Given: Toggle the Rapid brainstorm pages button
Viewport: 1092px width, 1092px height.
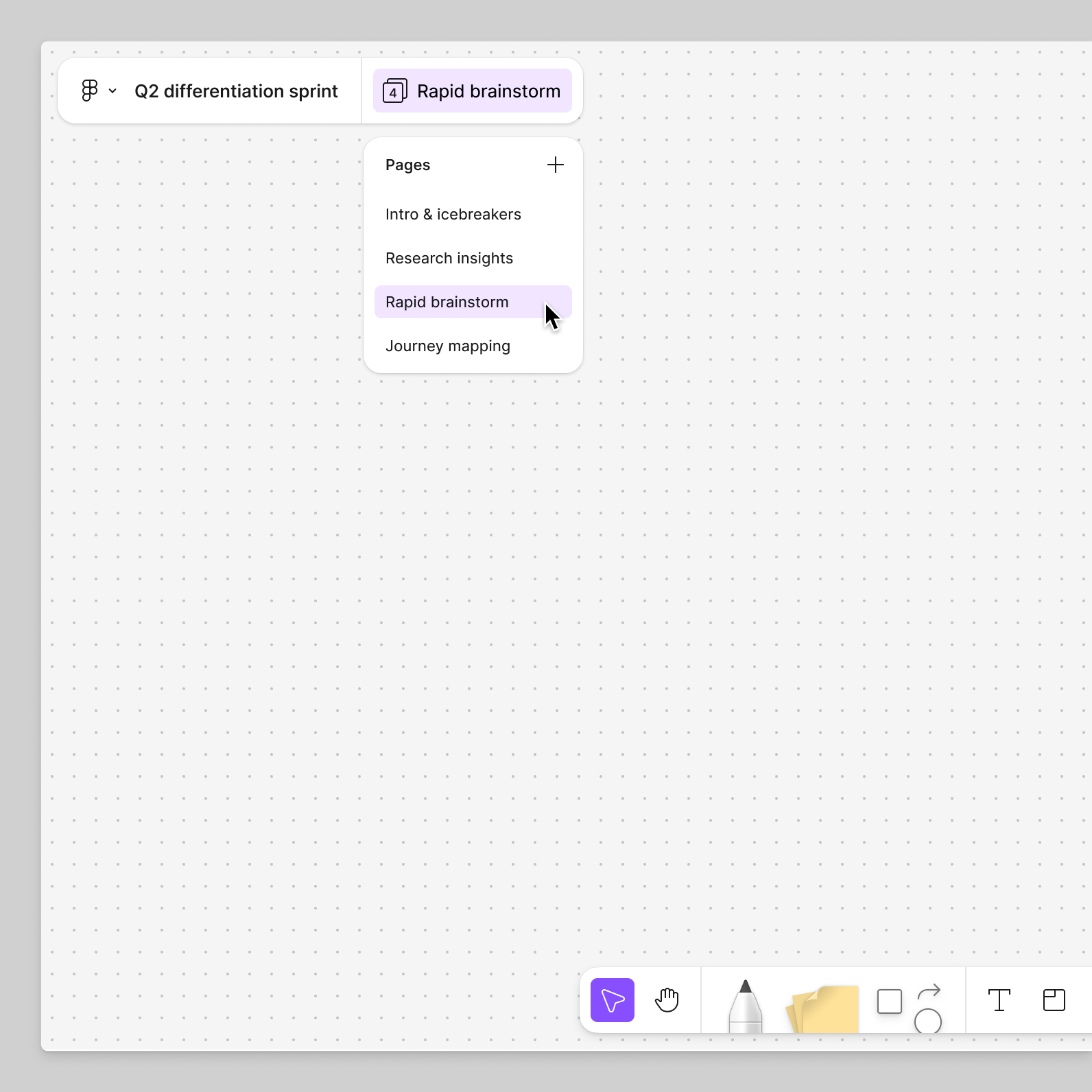Looking at the screenshot, I should click(x=473, y=91).
